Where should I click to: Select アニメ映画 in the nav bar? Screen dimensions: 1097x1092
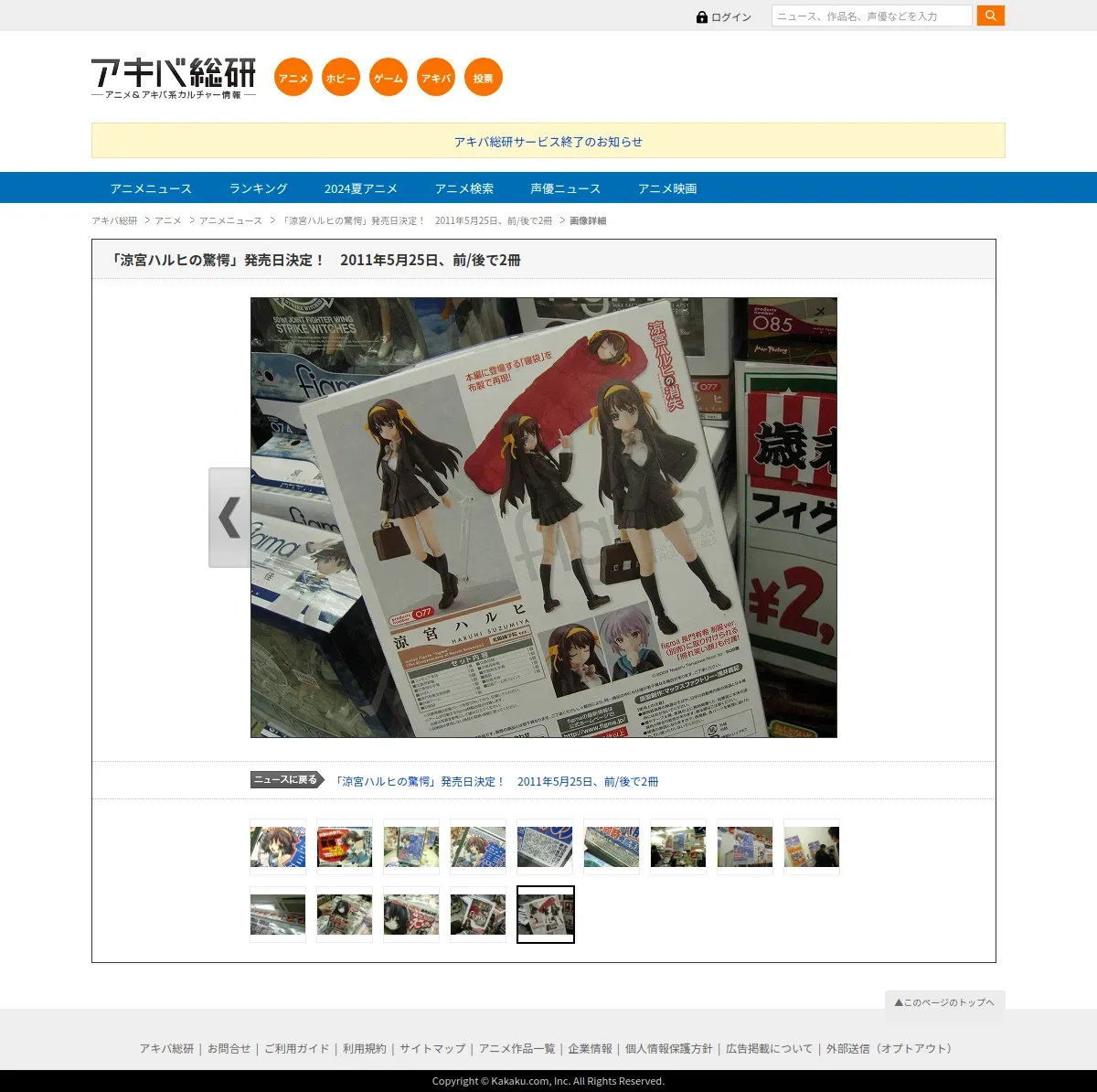tap(667, 188)
